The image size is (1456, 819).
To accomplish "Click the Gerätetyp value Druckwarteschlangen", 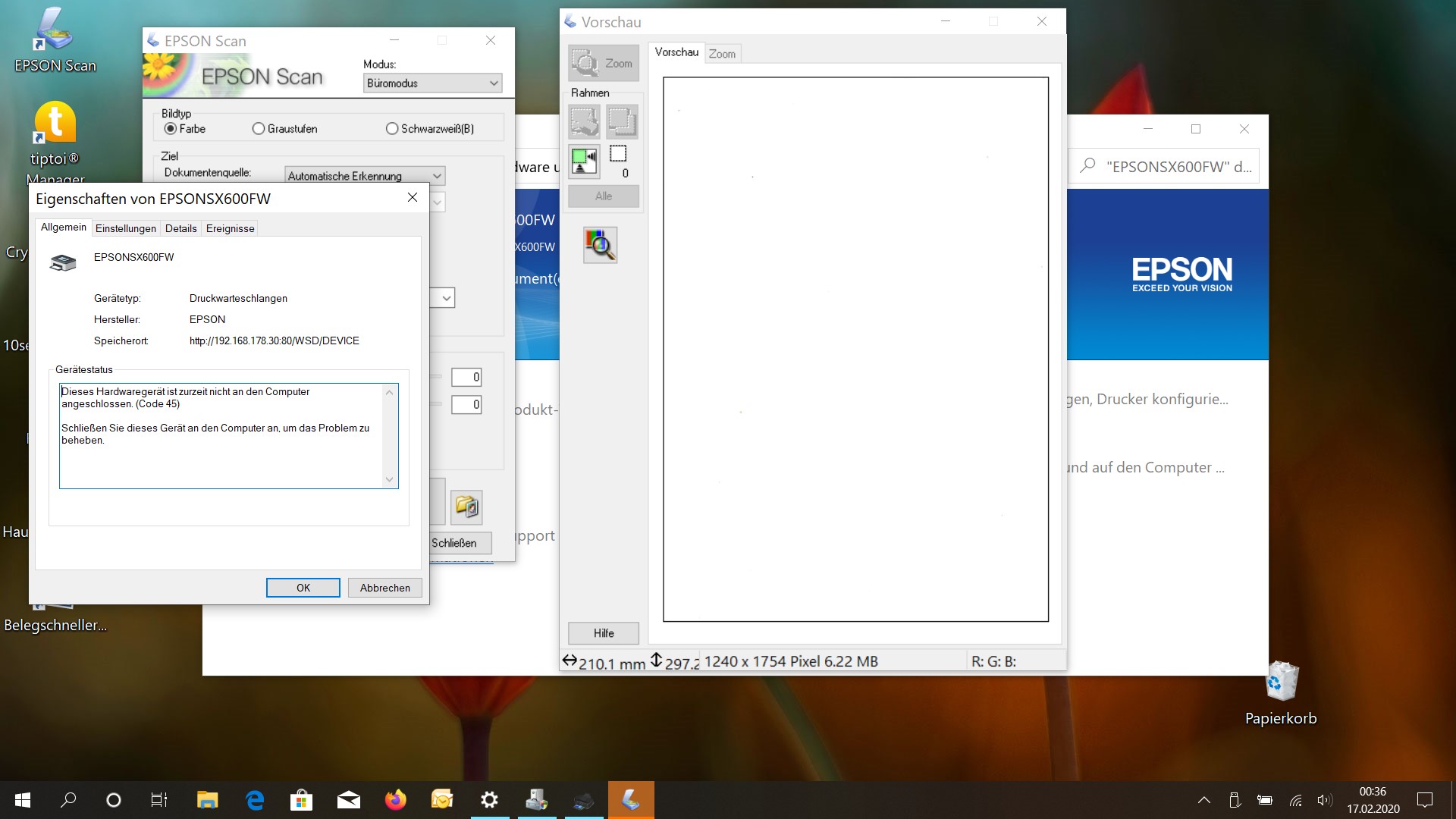I will click(238, 299).
